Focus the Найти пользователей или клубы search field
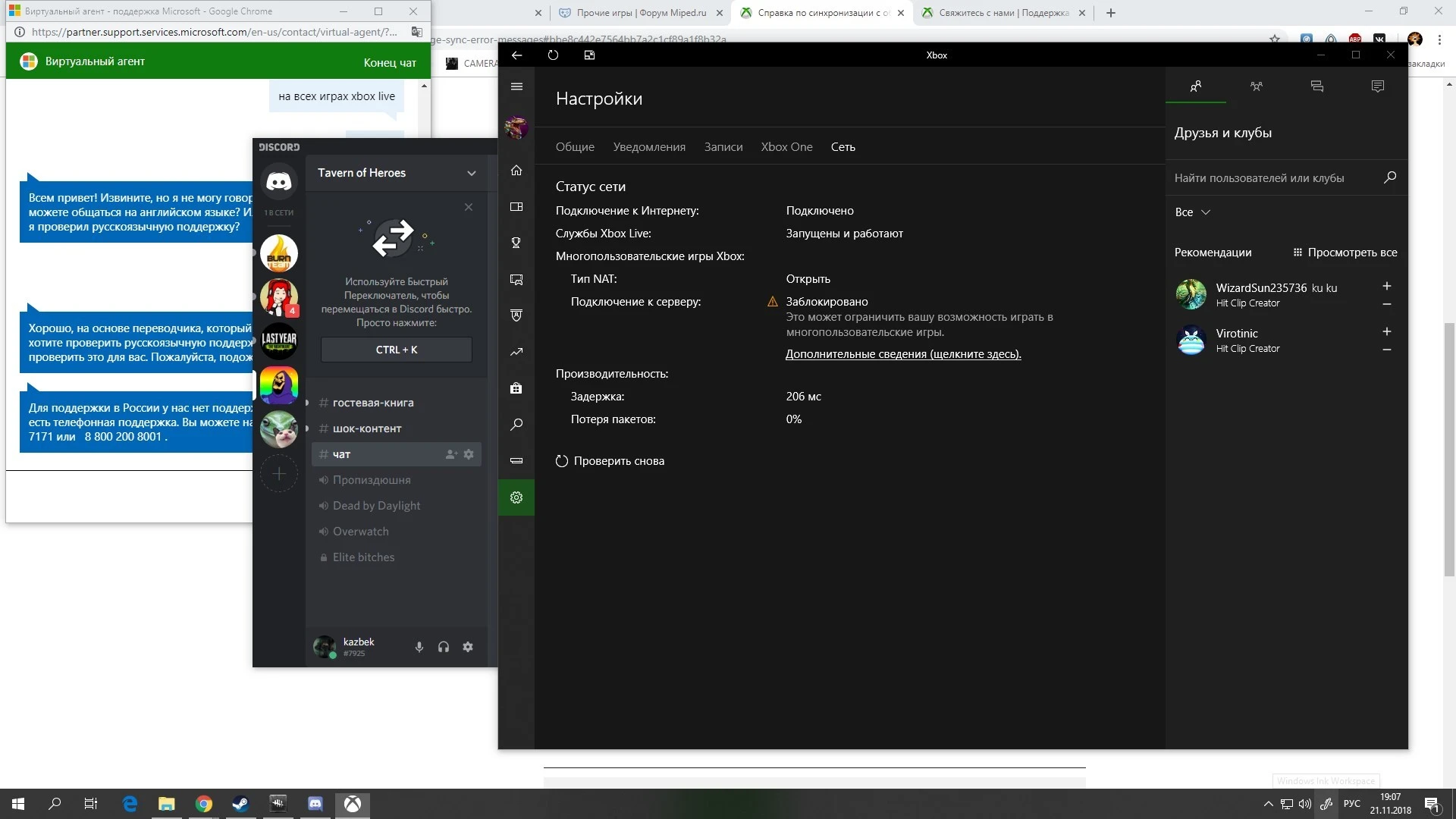1456x819 pixels. coord(1286,178)
